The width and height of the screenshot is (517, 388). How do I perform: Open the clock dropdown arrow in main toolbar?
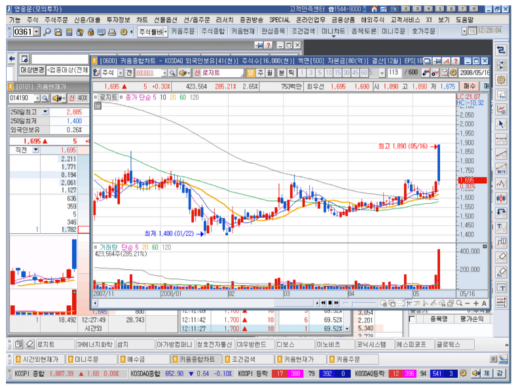(x=464, y=31)
